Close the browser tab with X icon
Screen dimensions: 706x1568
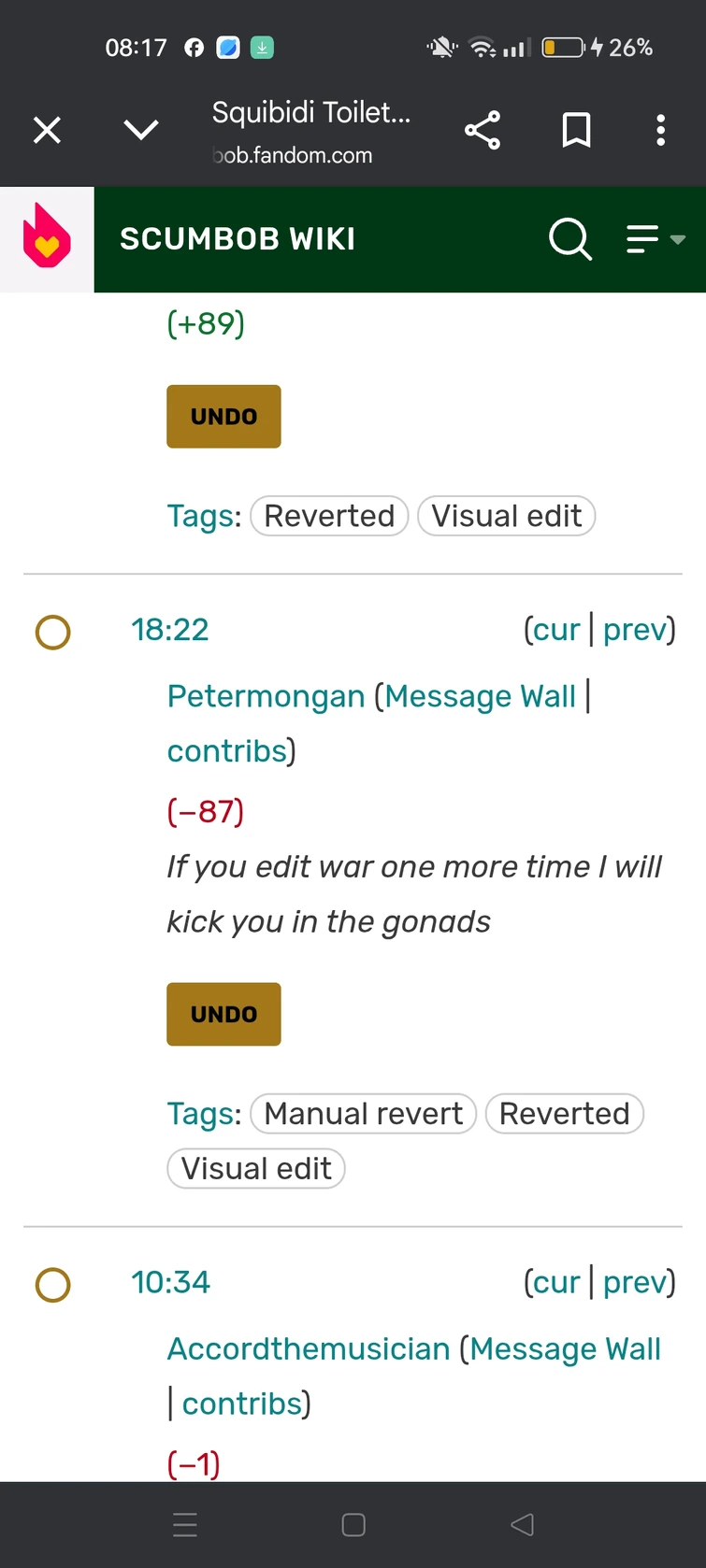point(47,130)
